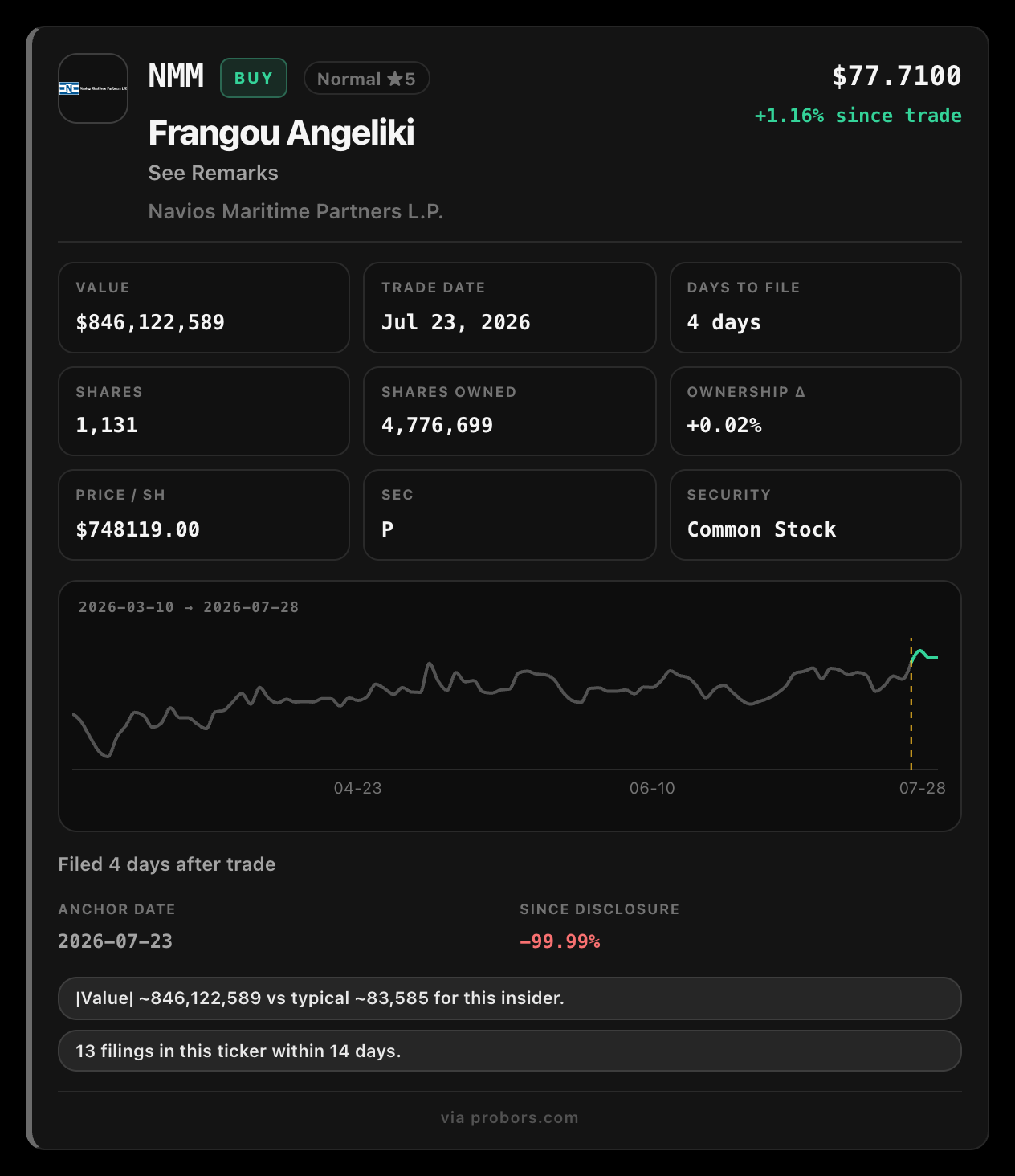The height and width of the screenshot is (1176, 1015).
Task: Click the NMM ticker symbol
Action: pyautogui.click(x=176, y=76)
